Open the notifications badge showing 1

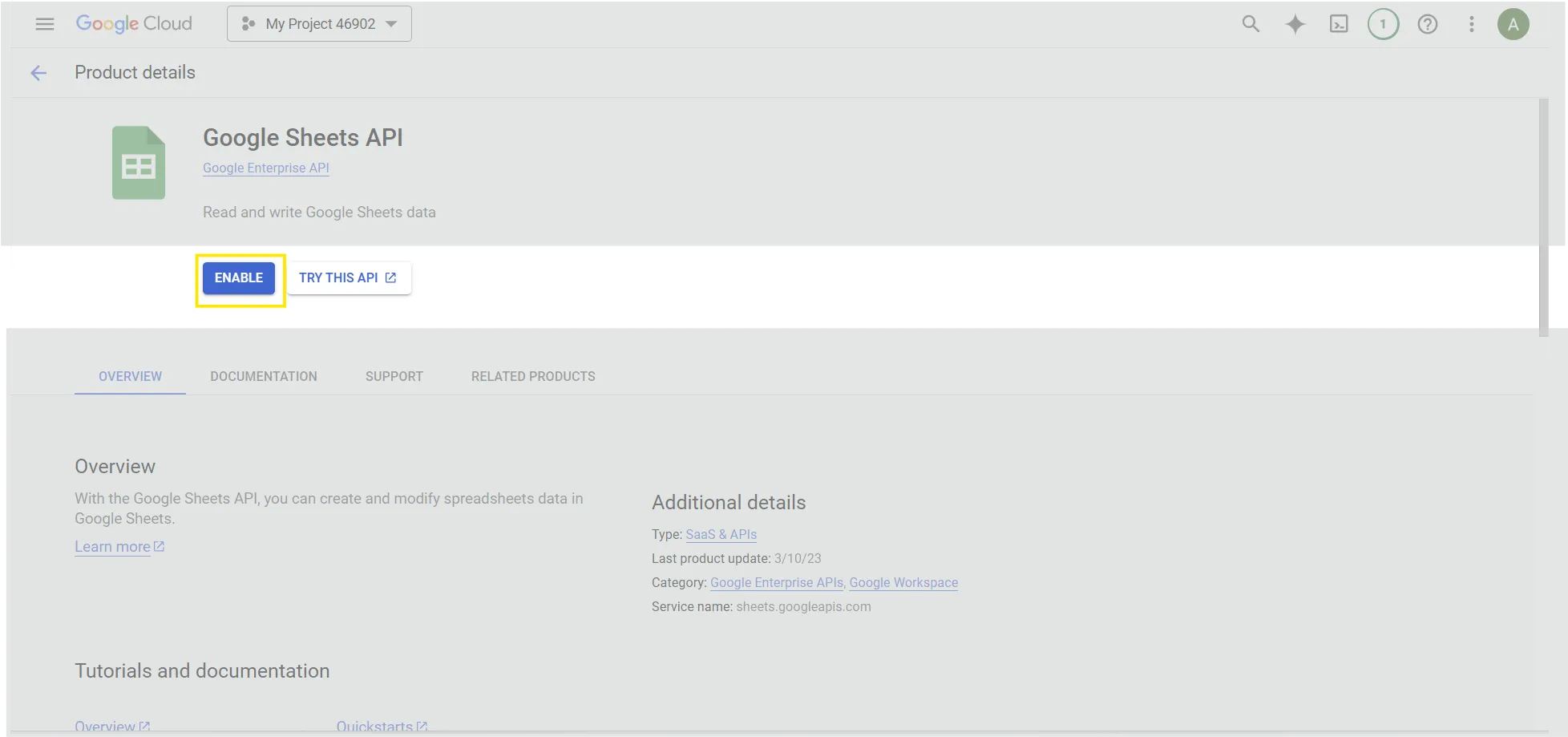pos(1383,24)
